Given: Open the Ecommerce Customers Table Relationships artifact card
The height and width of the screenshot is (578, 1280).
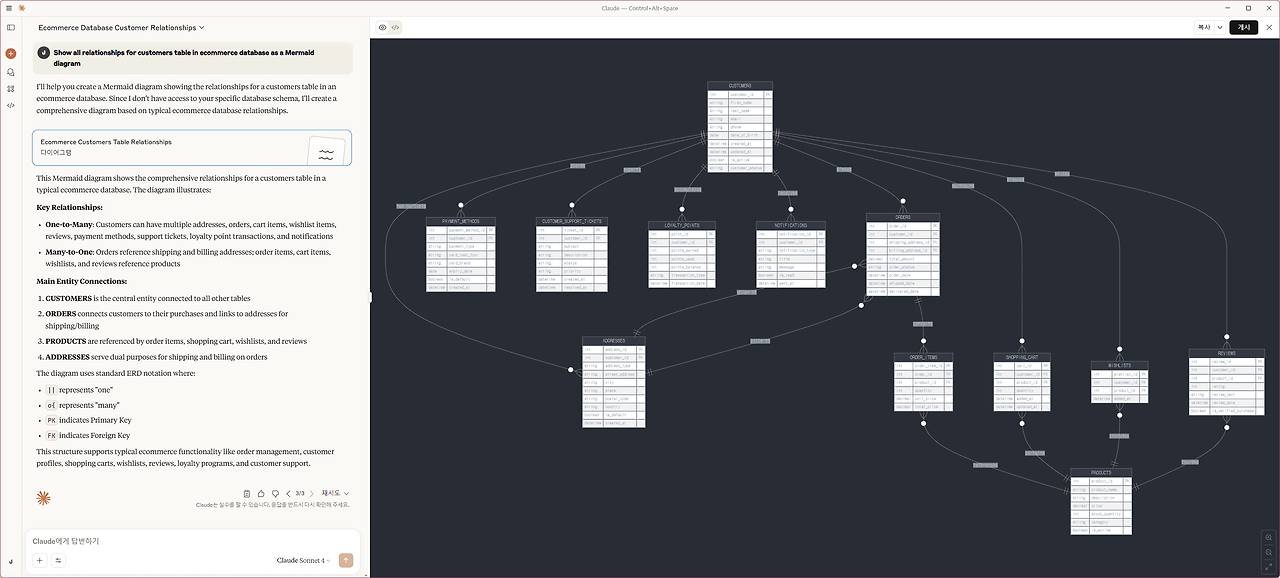Looking at the screenshot, I should [x=193, y=147].
